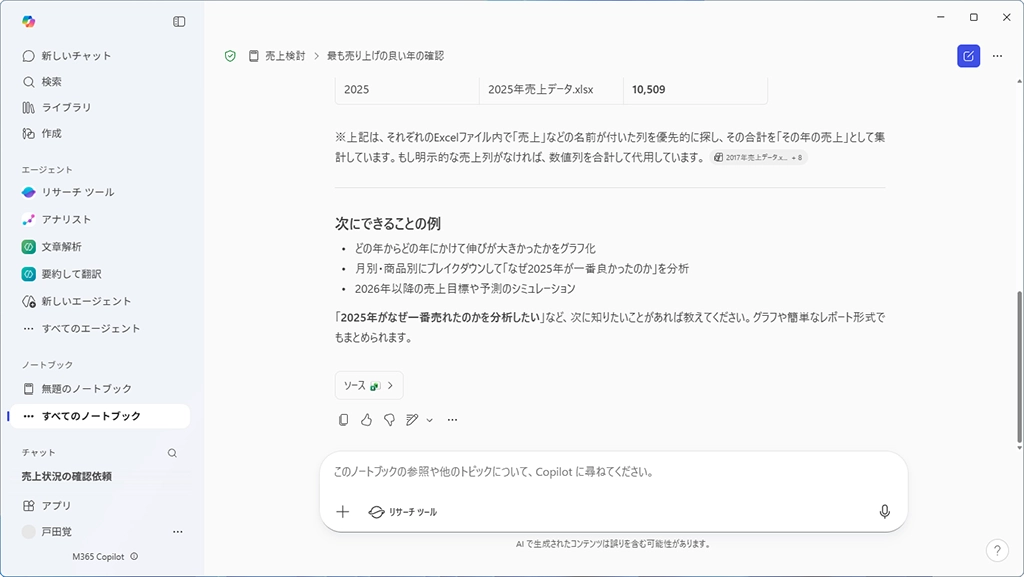Copy the response with the copy icon

point(344,420)
